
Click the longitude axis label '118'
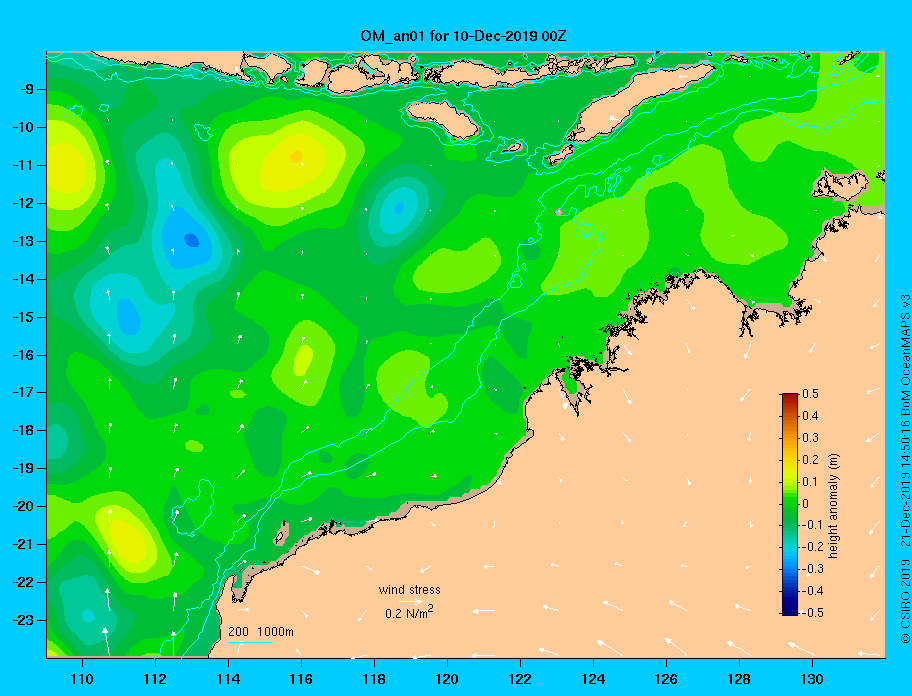click(x=374, y=679)
